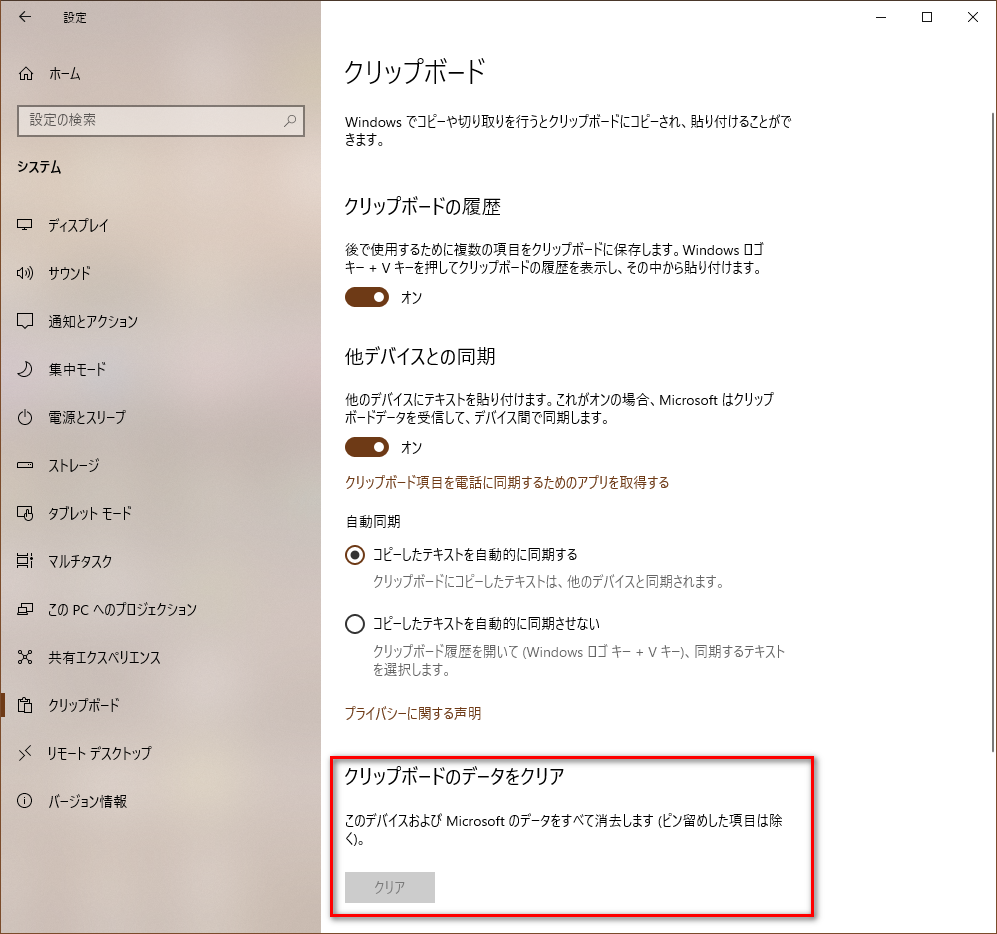Viewport: 997px width, 934px height.
Task: Toggle クリップボードの履歴 switch off
Action: coord(366,298)
